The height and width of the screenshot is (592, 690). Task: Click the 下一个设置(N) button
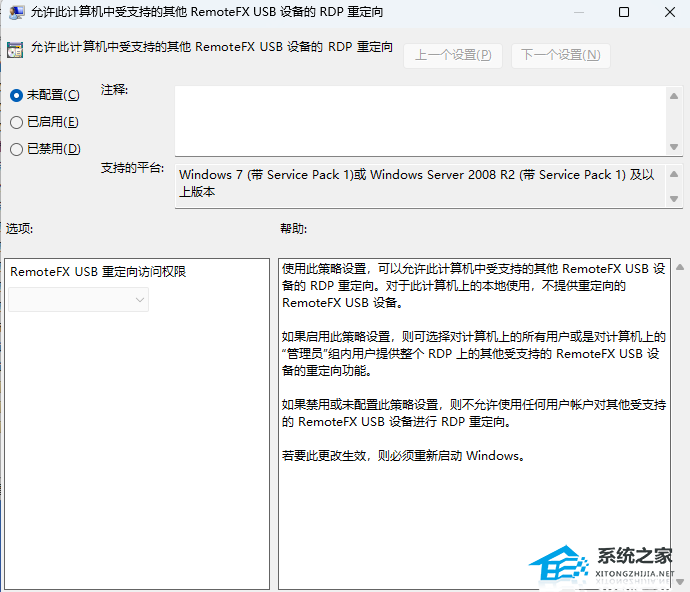561,55
